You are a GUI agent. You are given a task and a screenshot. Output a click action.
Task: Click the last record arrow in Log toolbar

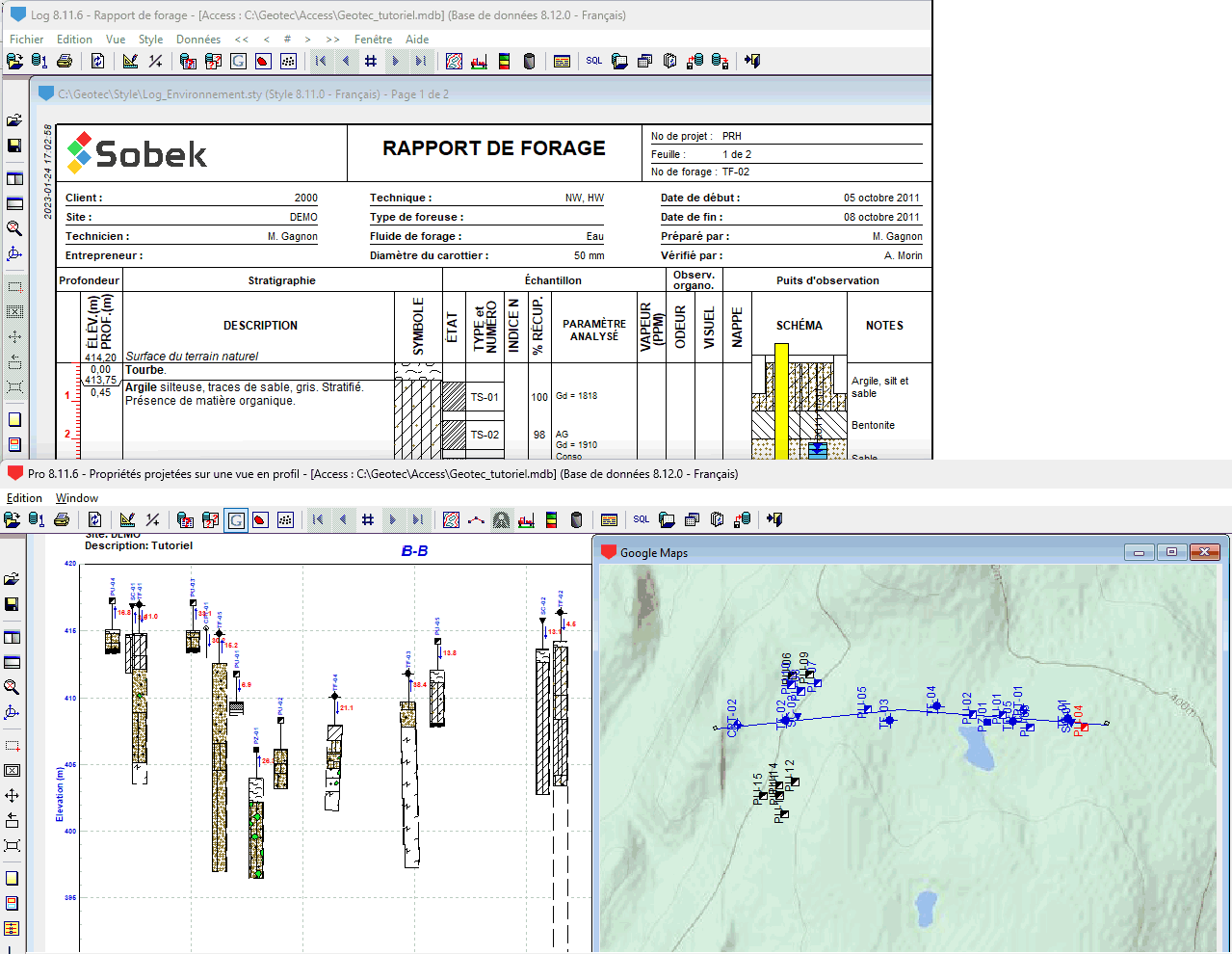[421, 61]
